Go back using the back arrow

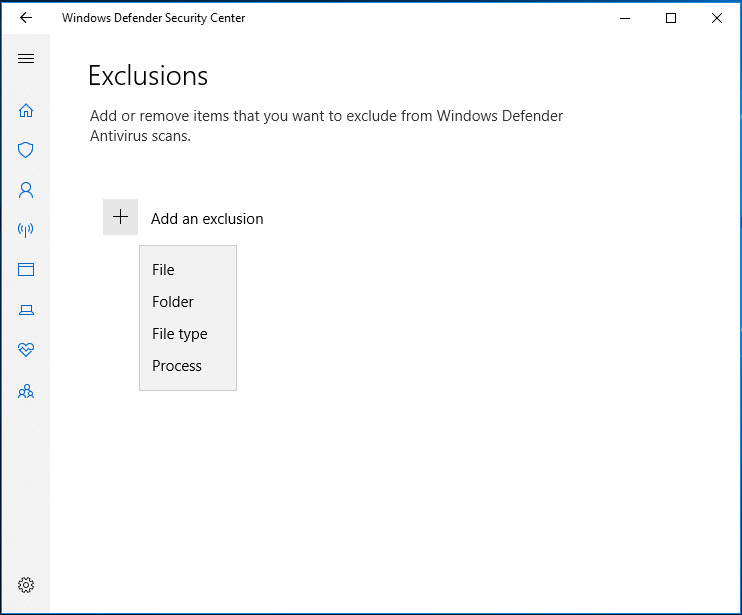(26, 18)
